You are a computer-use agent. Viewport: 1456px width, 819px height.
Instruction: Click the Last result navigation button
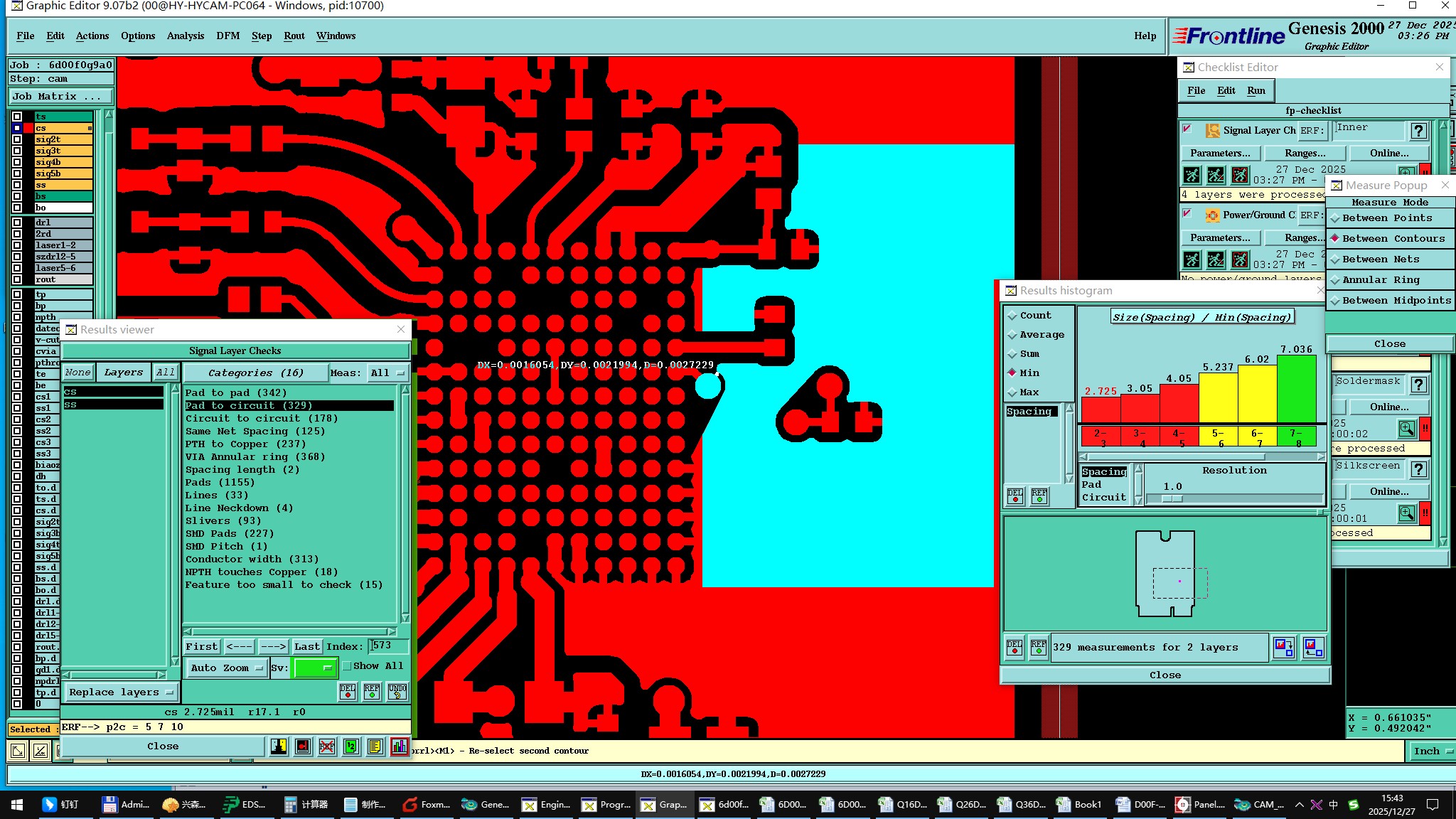click(307, 646)
